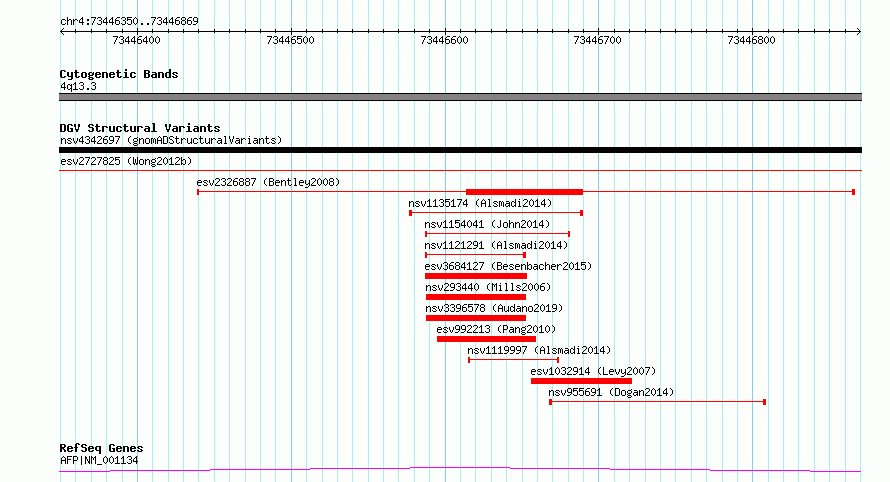Click the magenta AFP gene line

click(x=460, y=470)
